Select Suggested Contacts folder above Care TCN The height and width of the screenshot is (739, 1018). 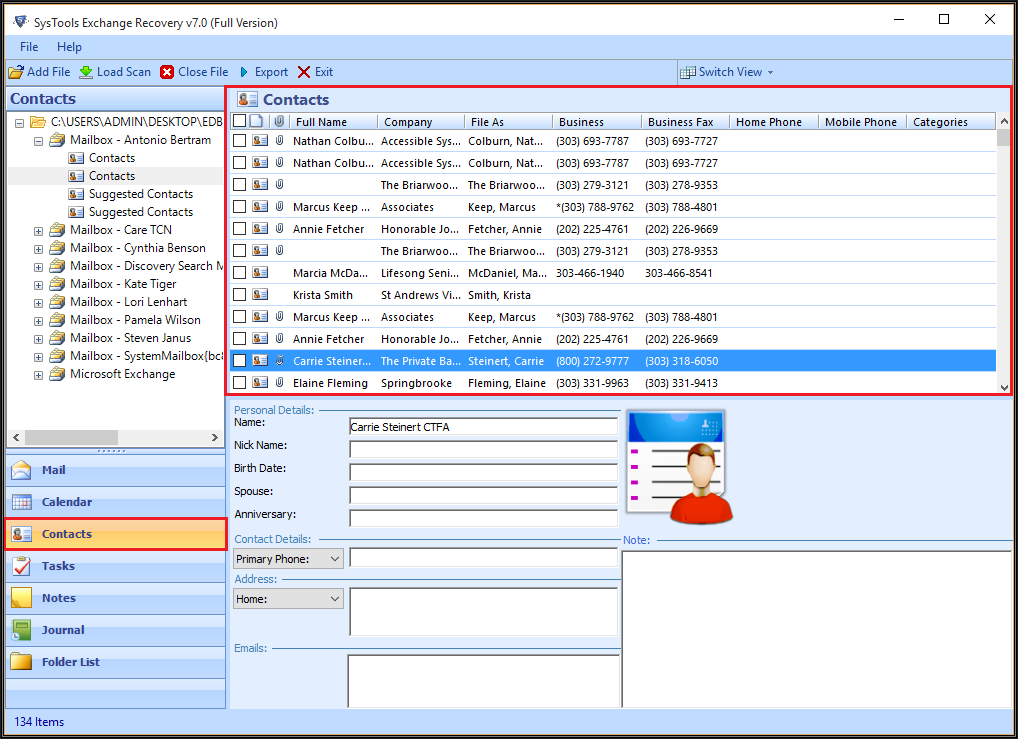(x=140, y=212)
